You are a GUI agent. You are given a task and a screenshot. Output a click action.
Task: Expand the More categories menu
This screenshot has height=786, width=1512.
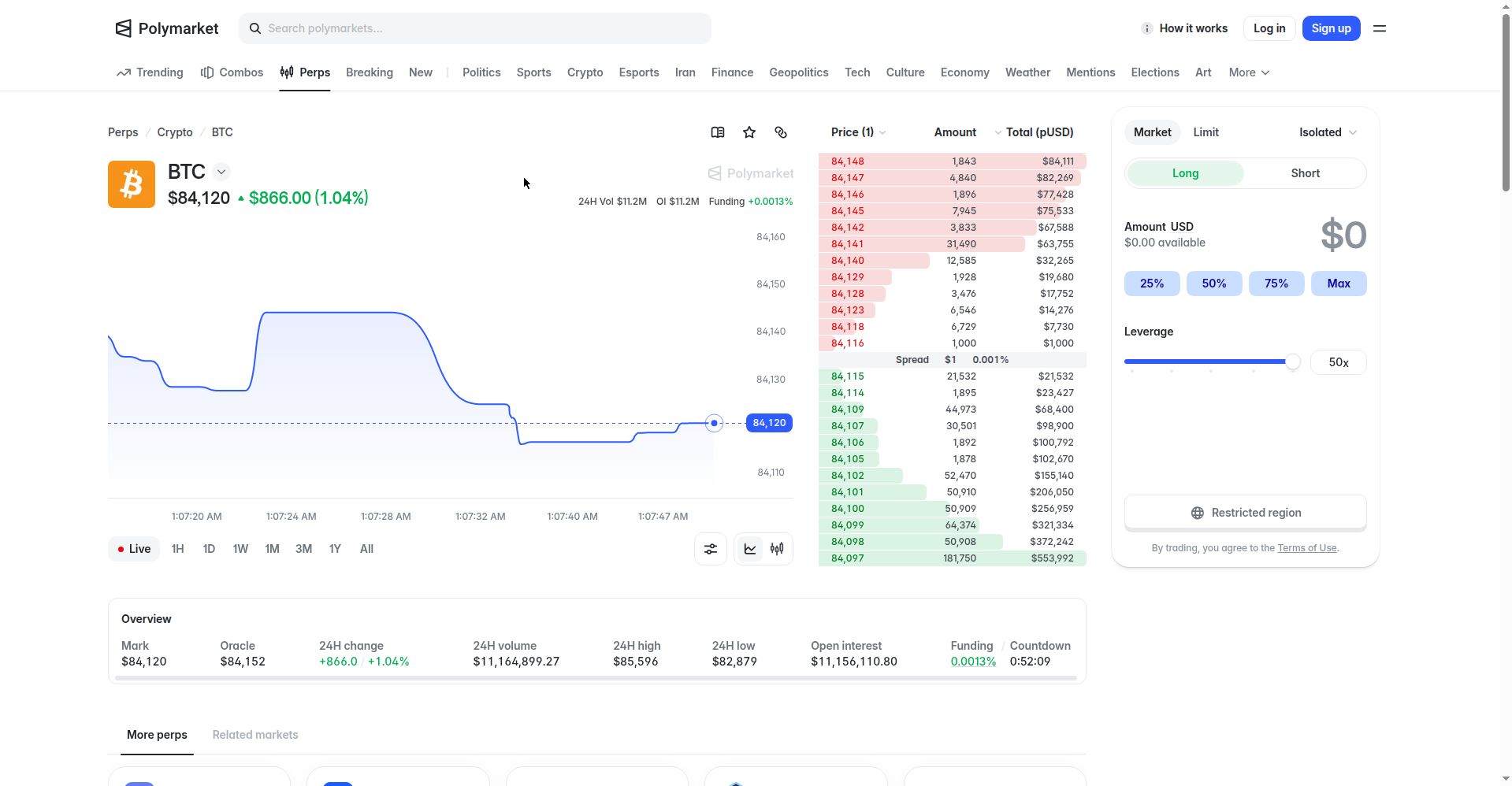tap(1249, 72)
